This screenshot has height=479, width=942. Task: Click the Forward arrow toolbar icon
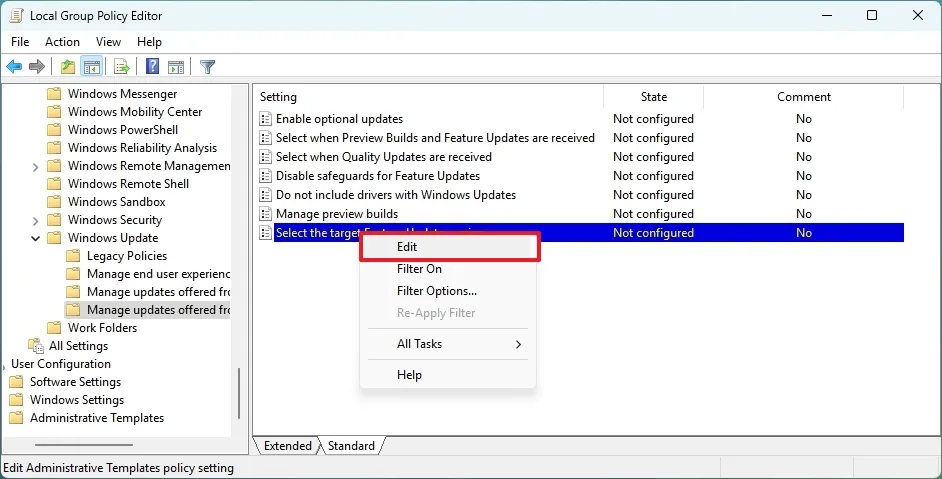tap(37, 67)
